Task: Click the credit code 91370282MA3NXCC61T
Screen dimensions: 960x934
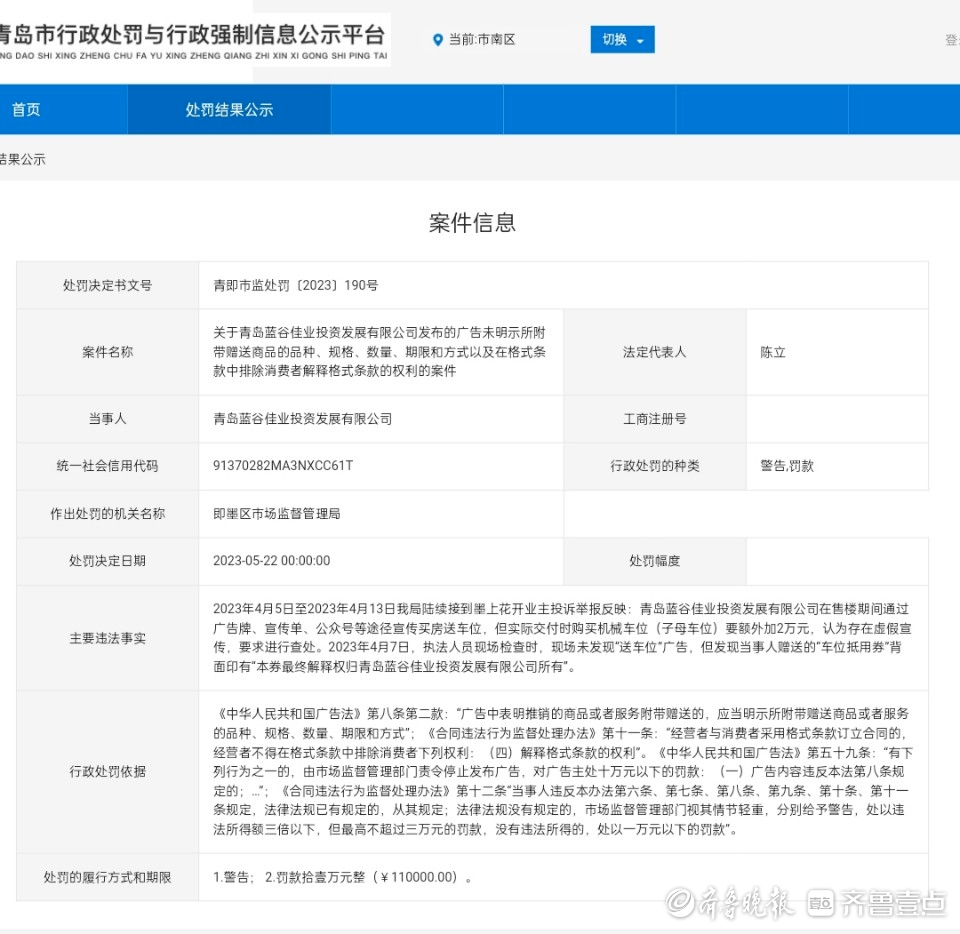Action: click(283, 466)
